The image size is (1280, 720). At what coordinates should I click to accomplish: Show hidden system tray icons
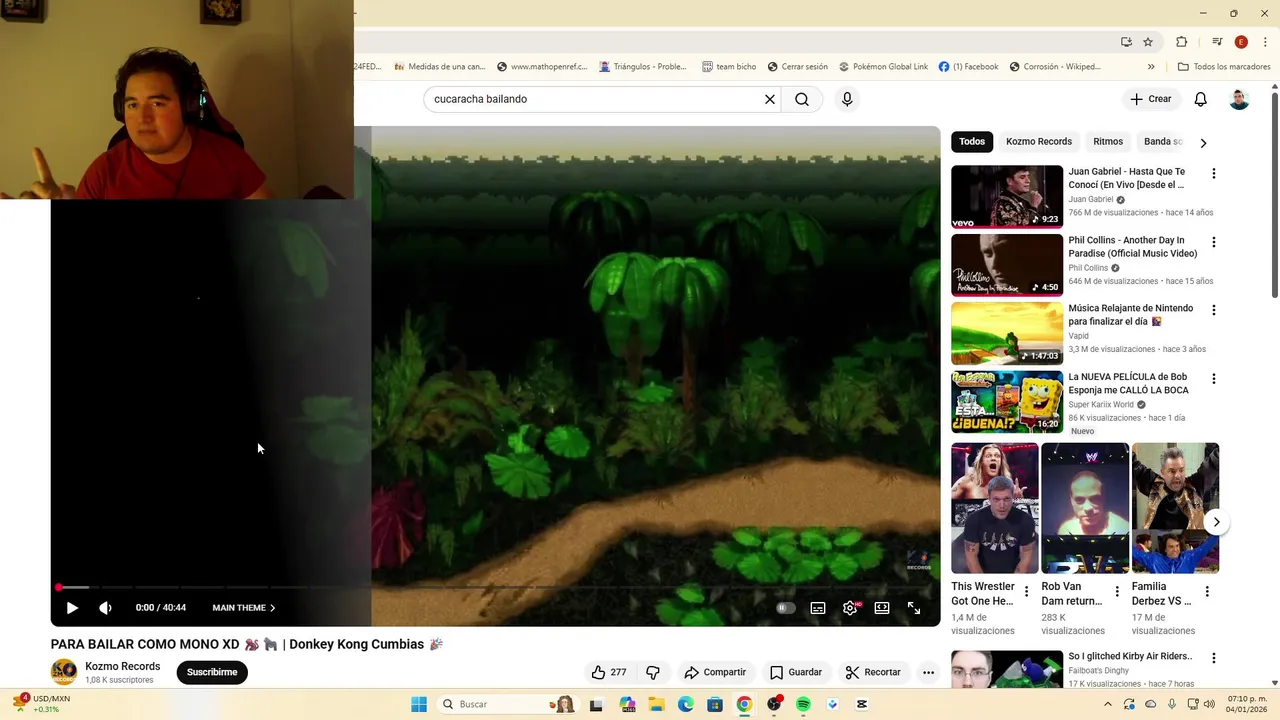[1108, 704]
